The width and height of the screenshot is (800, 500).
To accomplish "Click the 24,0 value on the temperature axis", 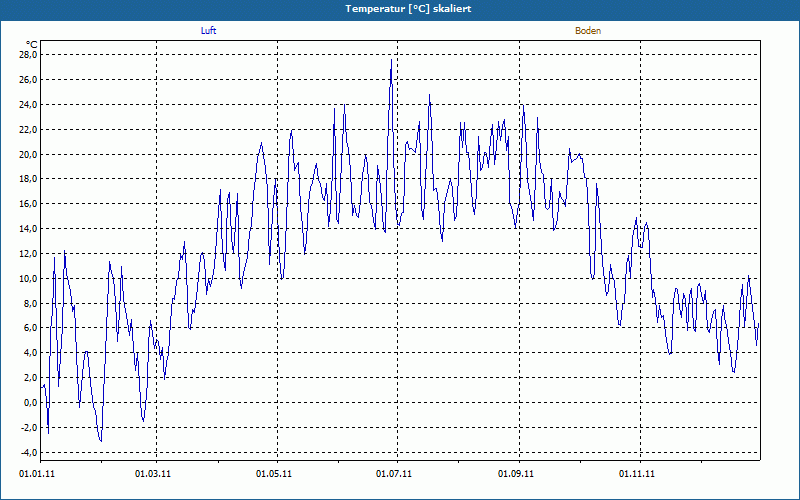I will pos(29,105).
